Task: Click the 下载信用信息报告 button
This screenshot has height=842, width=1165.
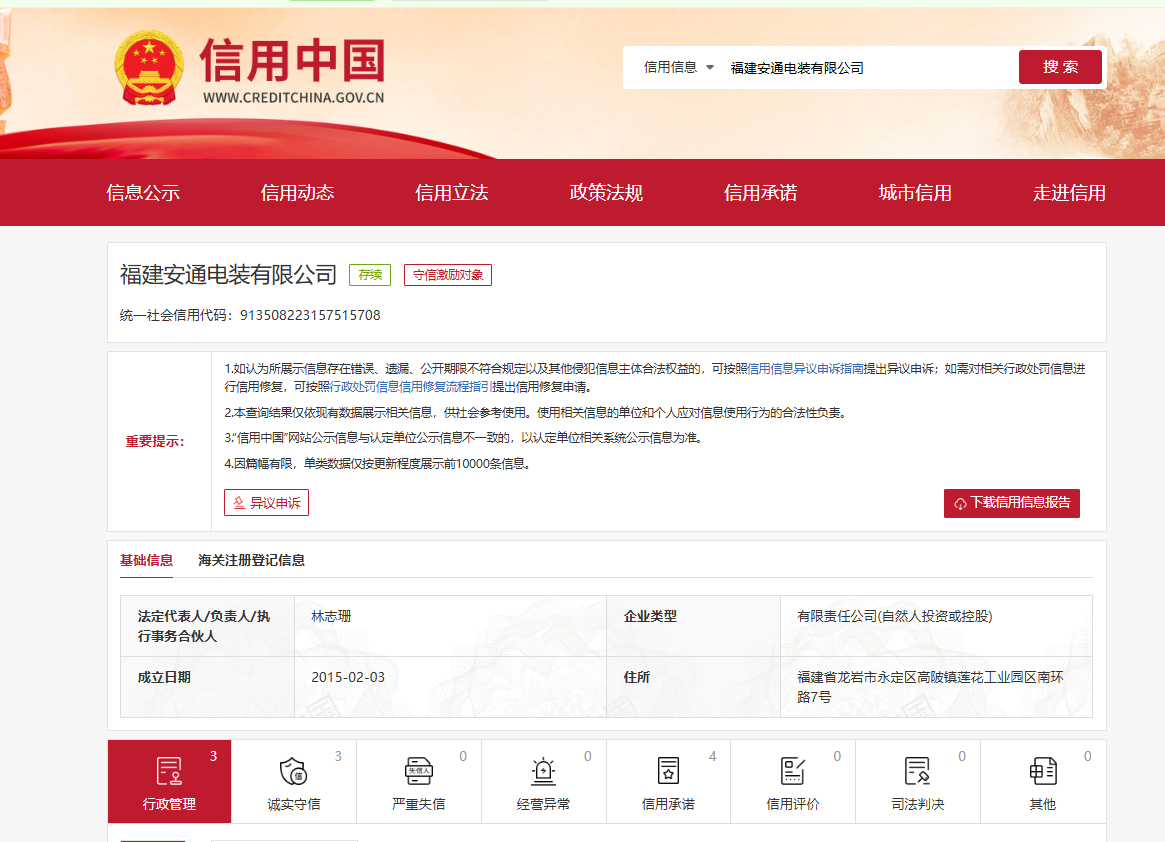Action: pos(1011,503)
